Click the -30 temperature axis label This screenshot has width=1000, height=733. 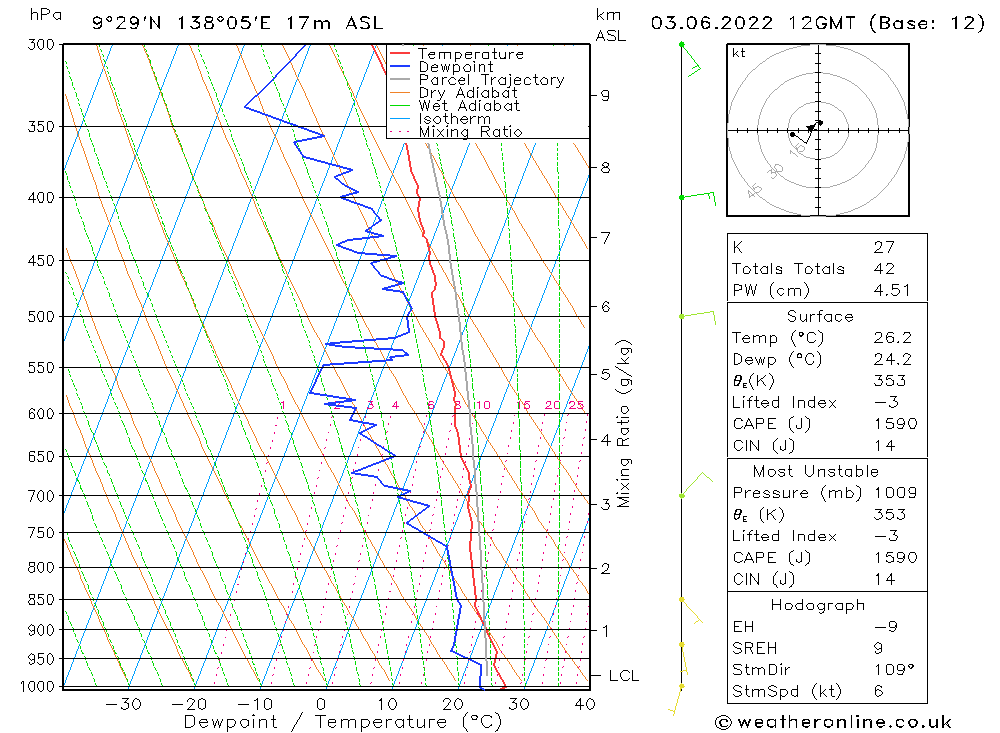click(124, 704)
